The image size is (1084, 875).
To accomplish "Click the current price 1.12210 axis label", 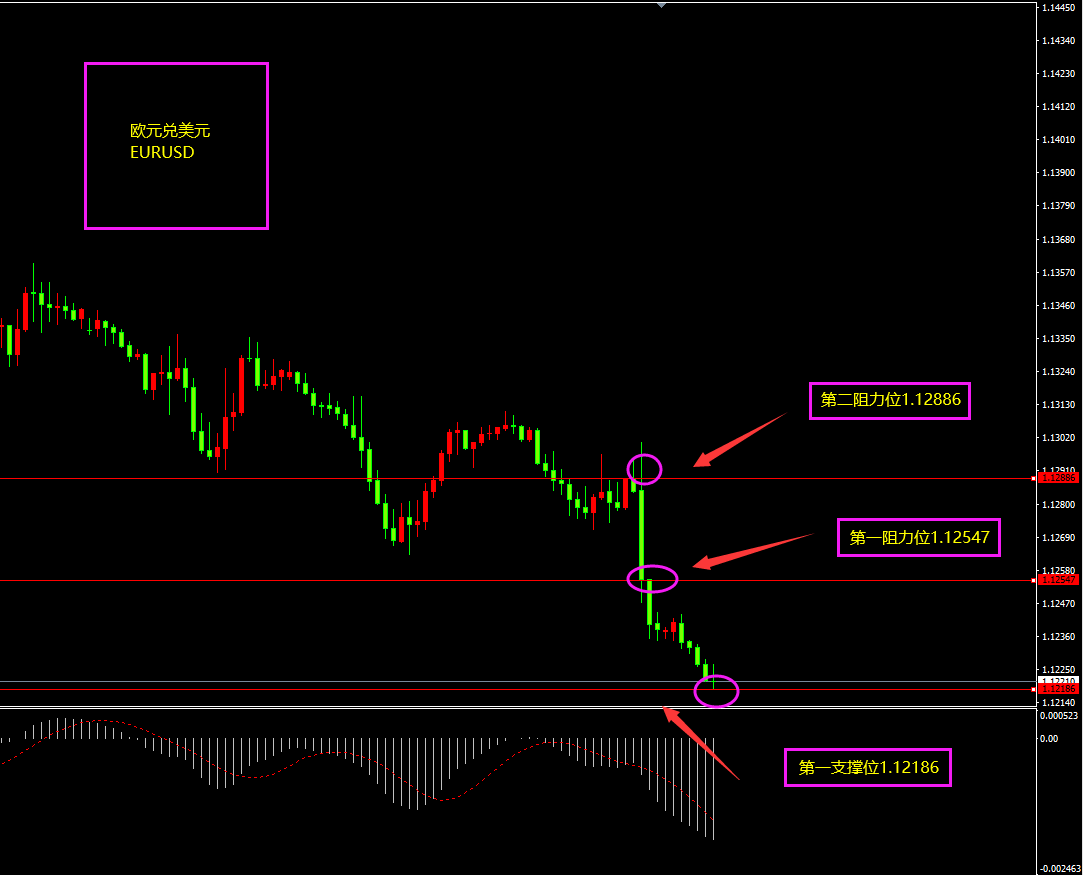I will 1058,680.
